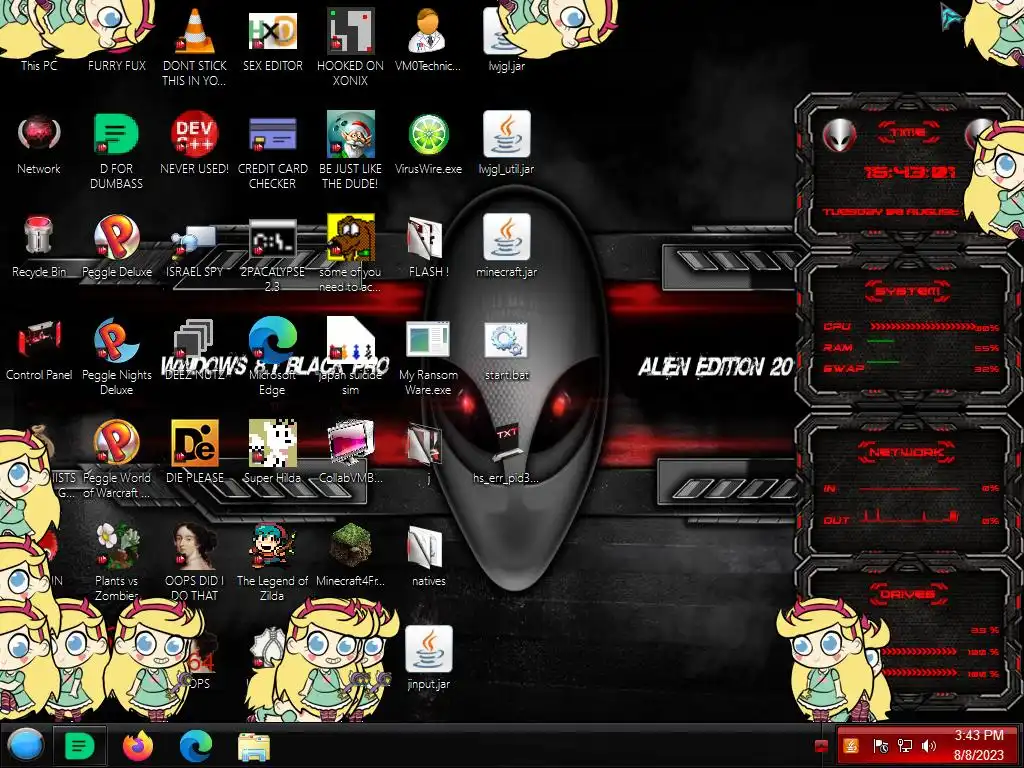This screenshot has height=768, width=1024.
Task: Open the network tray icon
Action: (904, 746)
